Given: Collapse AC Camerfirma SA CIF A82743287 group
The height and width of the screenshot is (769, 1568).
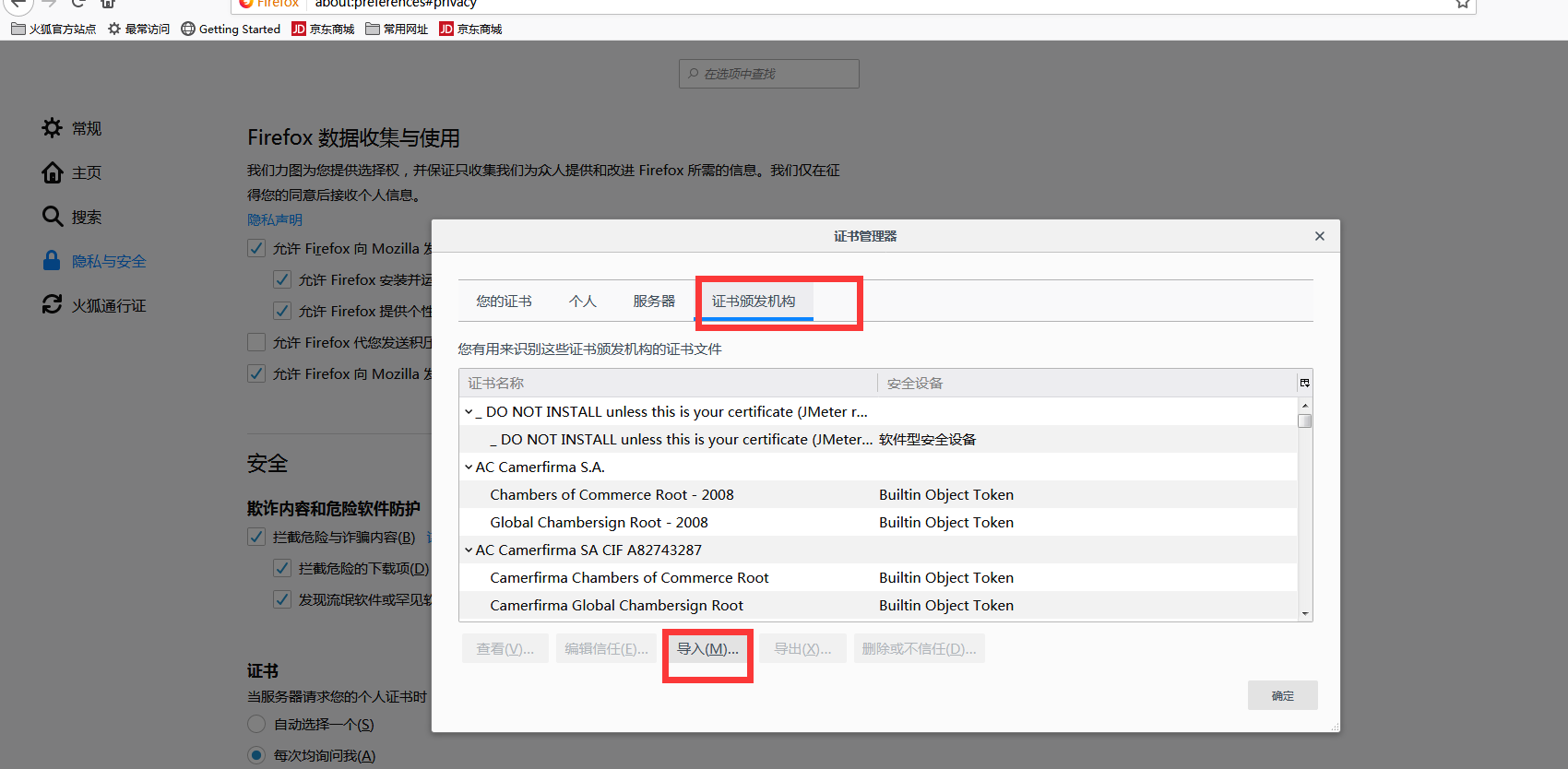Looking at the screenshot, I should coord(469,550).
